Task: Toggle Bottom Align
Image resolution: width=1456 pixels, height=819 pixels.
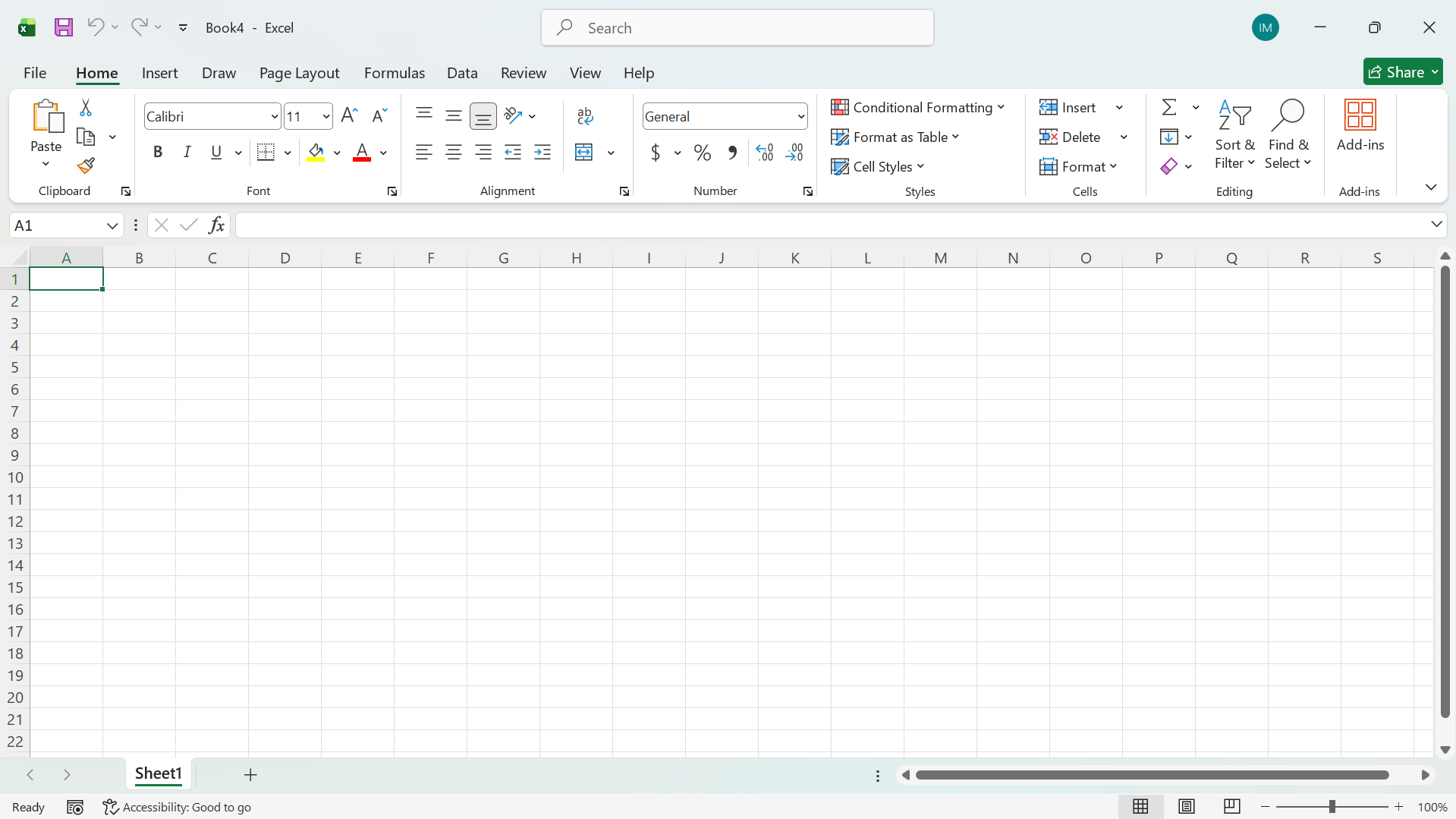Action: coord(483,116)
